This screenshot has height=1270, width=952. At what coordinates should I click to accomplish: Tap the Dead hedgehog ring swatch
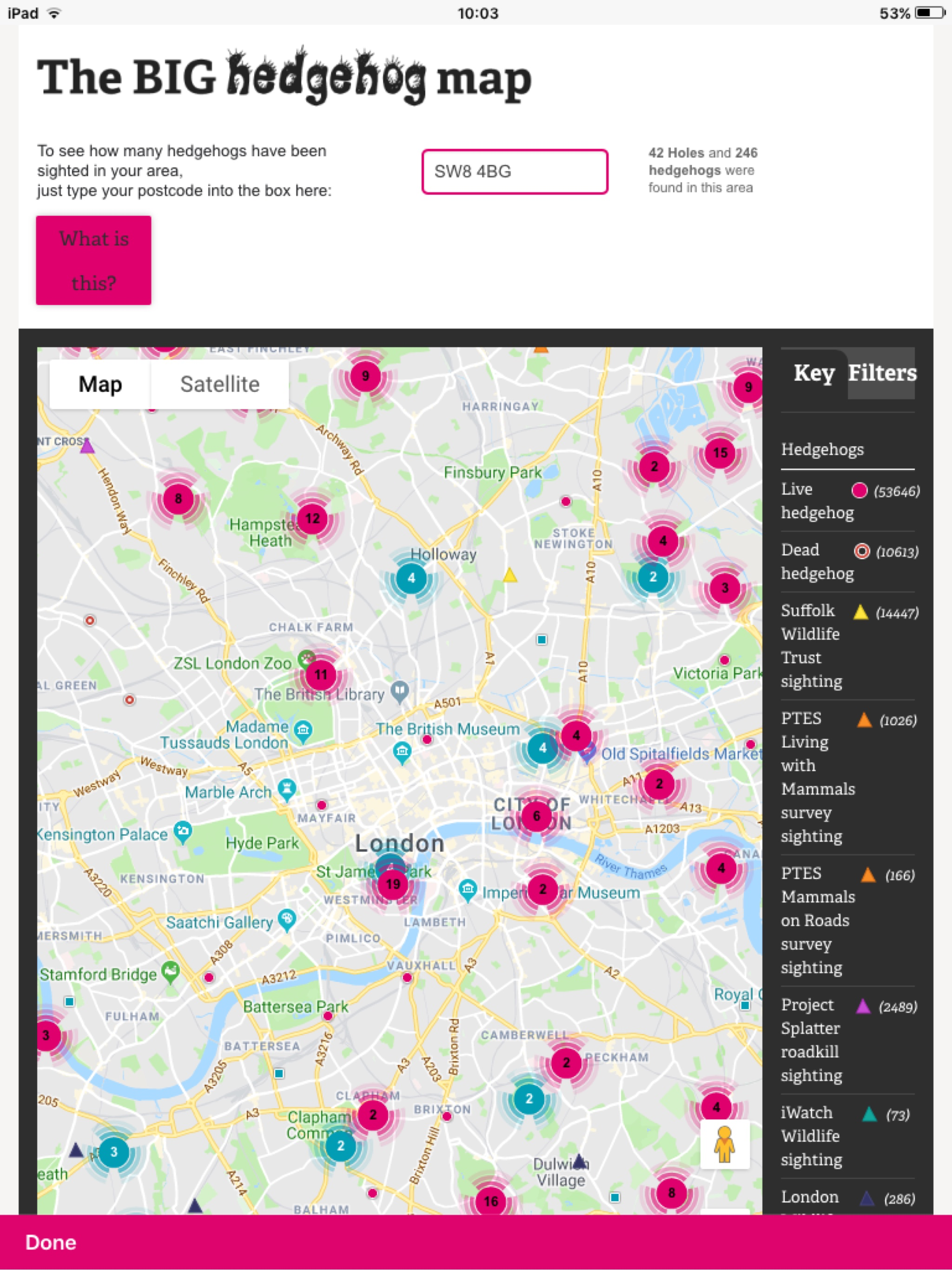862,551
